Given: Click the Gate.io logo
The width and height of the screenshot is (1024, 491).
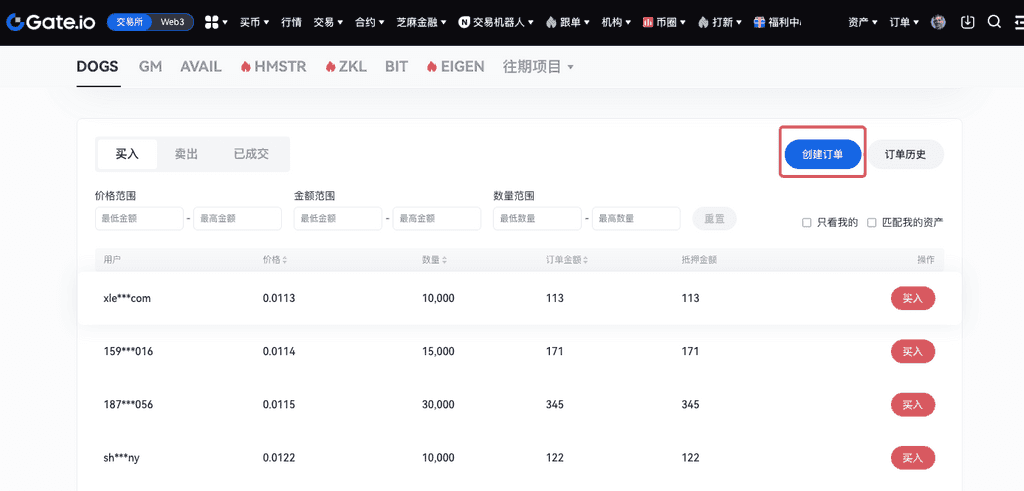Looking at the screenshot, I should tap(50, 22).
